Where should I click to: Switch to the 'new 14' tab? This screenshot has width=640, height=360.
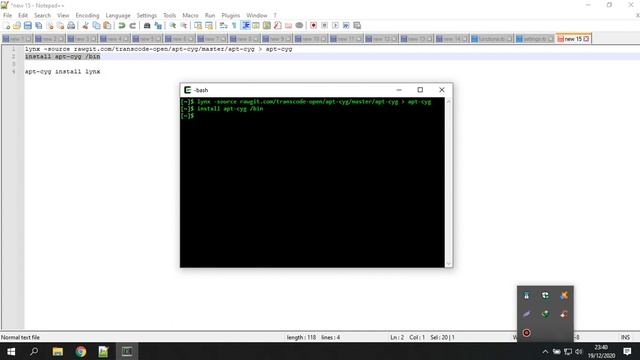coord(452,39)
